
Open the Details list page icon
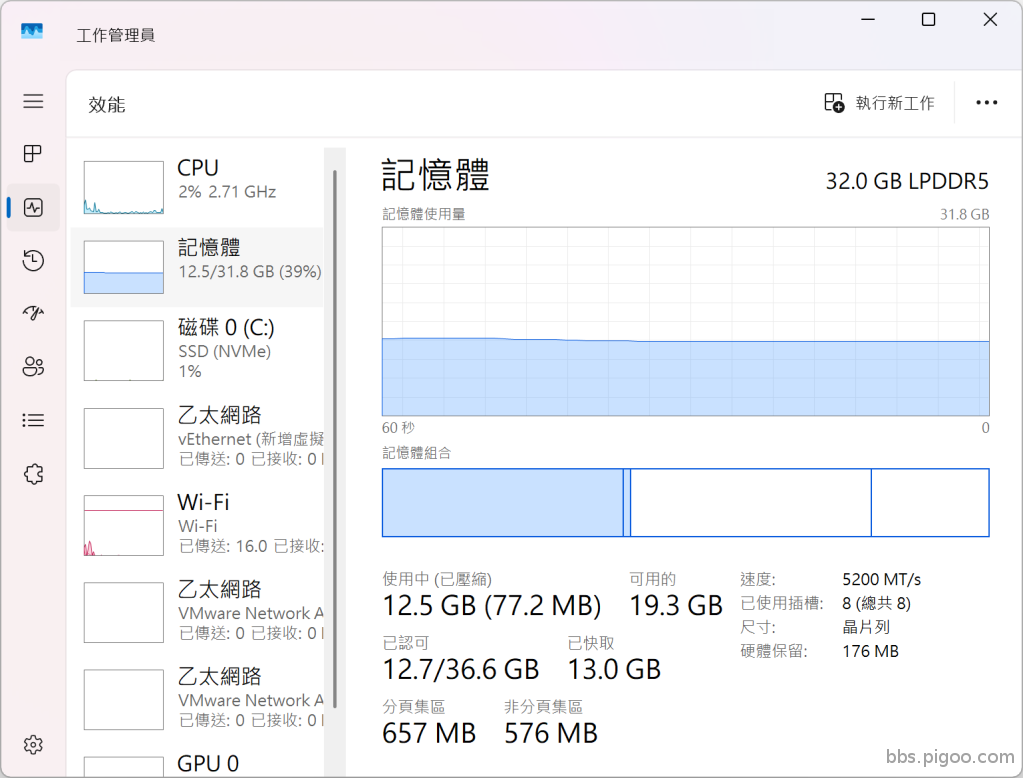pos(33,420)
